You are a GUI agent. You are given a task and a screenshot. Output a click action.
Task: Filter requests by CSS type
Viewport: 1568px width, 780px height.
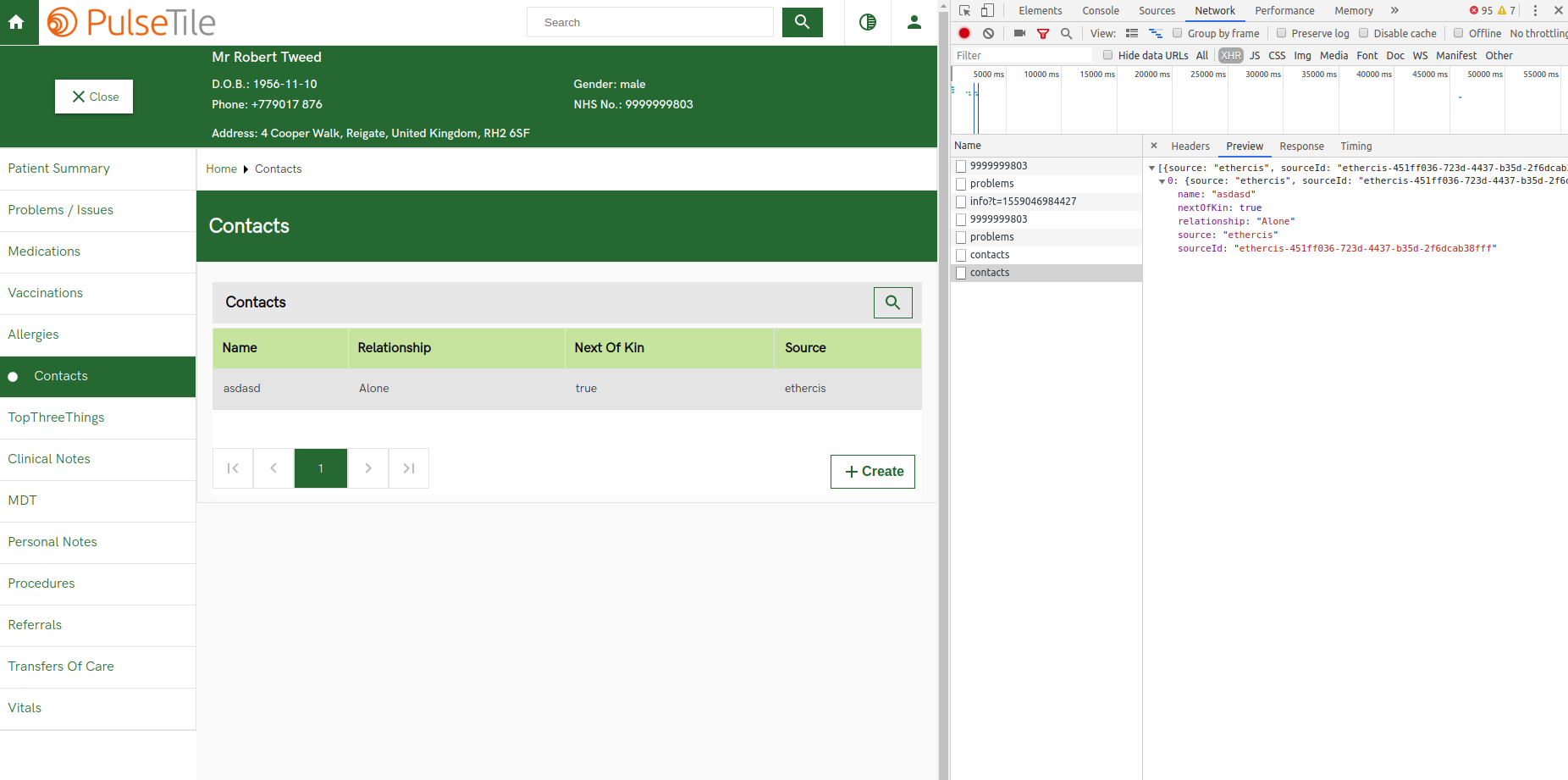(1277, 55)
